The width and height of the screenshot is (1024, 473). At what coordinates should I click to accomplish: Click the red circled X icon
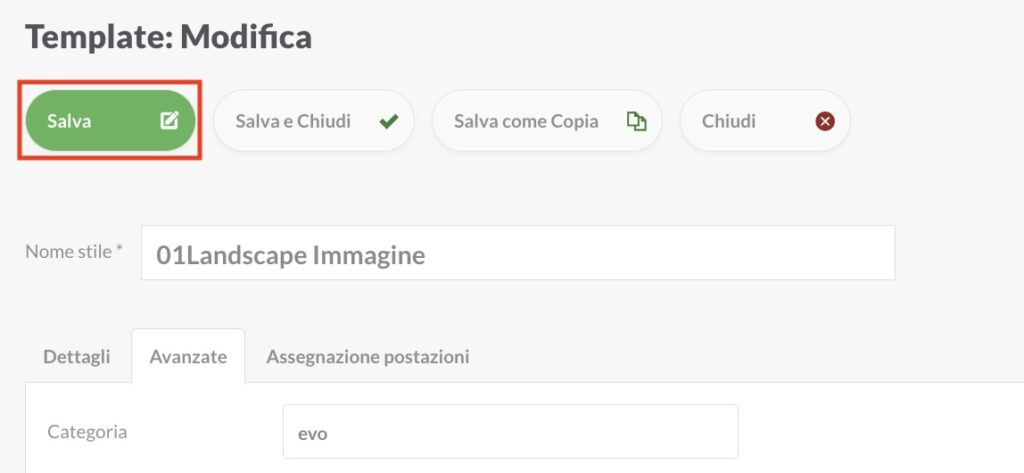coord(825,122)
